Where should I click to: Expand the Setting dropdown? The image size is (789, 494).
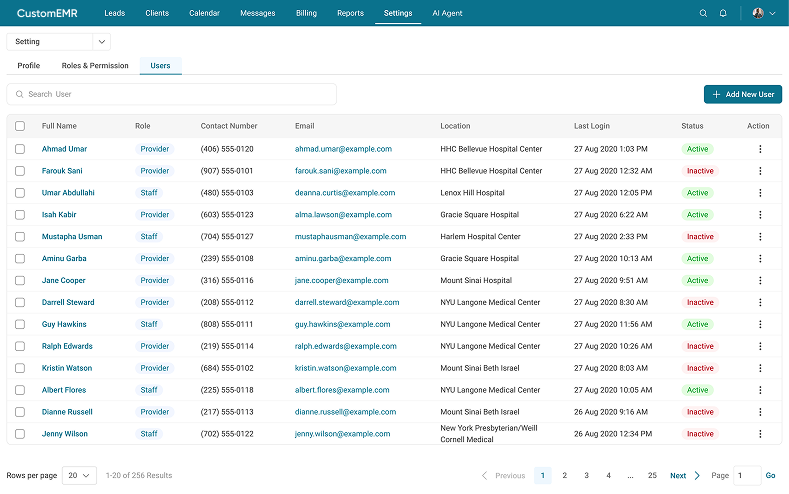coord(101,42)
